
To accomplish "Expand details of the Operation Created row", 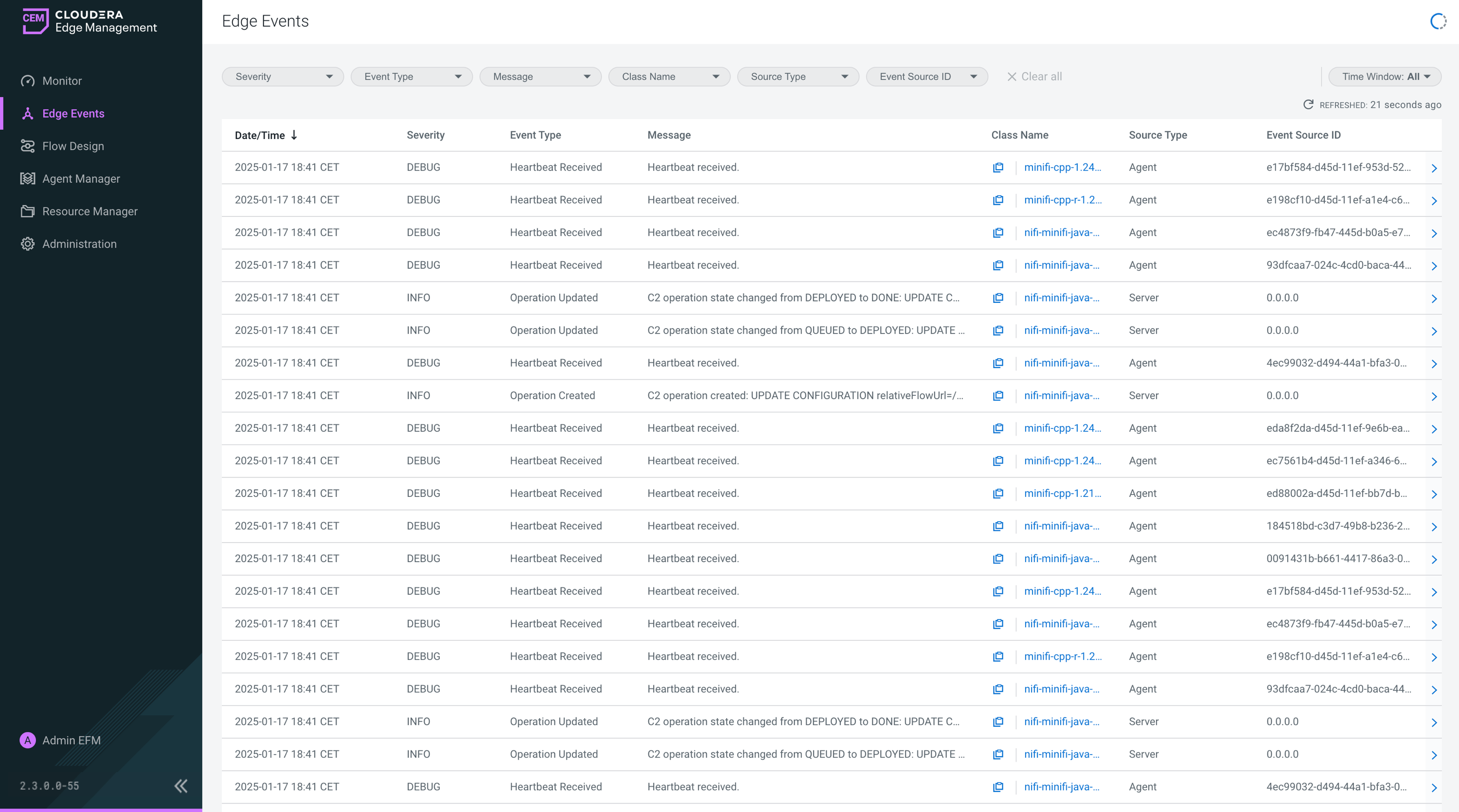I will tap(1434, 396).
